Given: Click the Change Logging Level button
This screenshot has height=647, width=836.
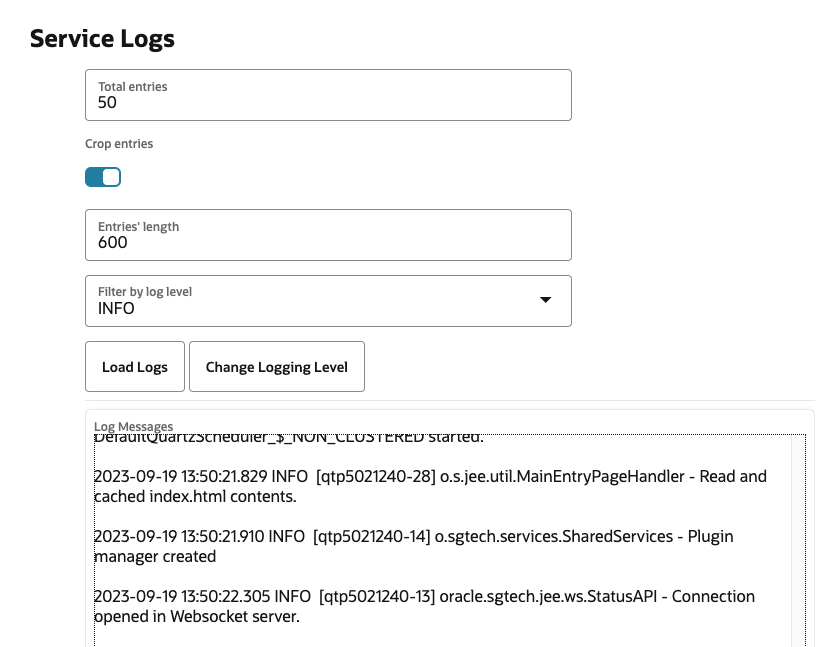Looking at the screenshot, I should tap(276, 367).
